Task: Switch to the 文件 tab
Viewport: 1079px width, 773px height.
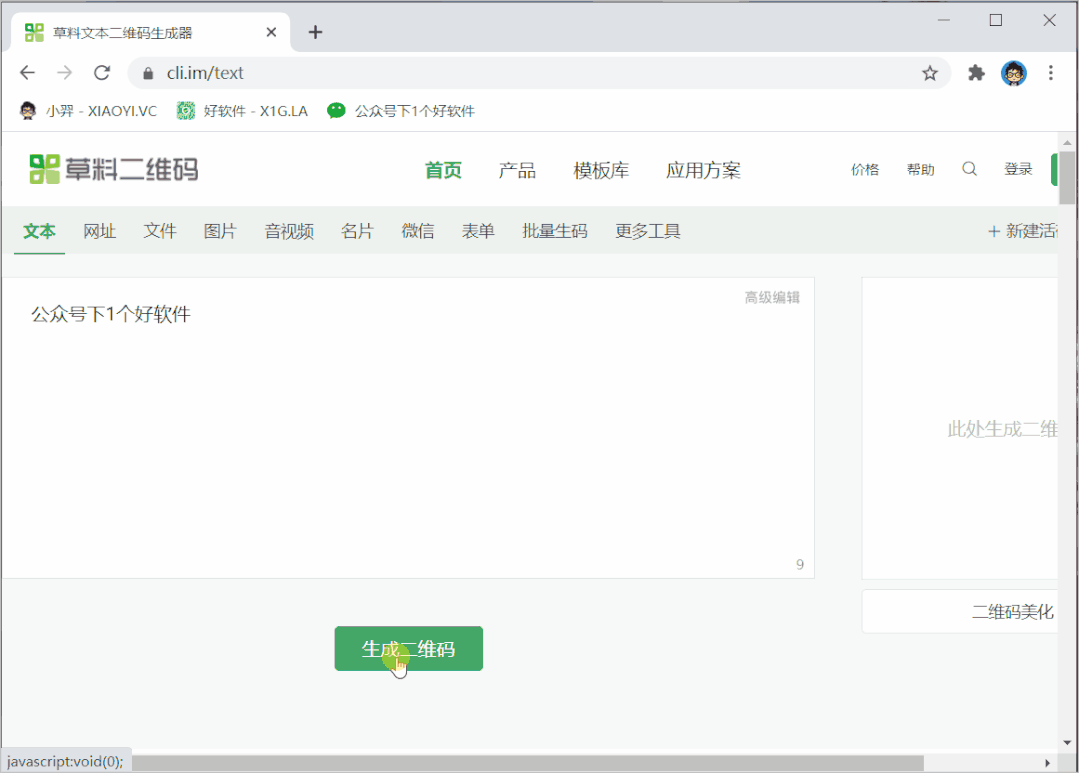Action: (160, 231)
